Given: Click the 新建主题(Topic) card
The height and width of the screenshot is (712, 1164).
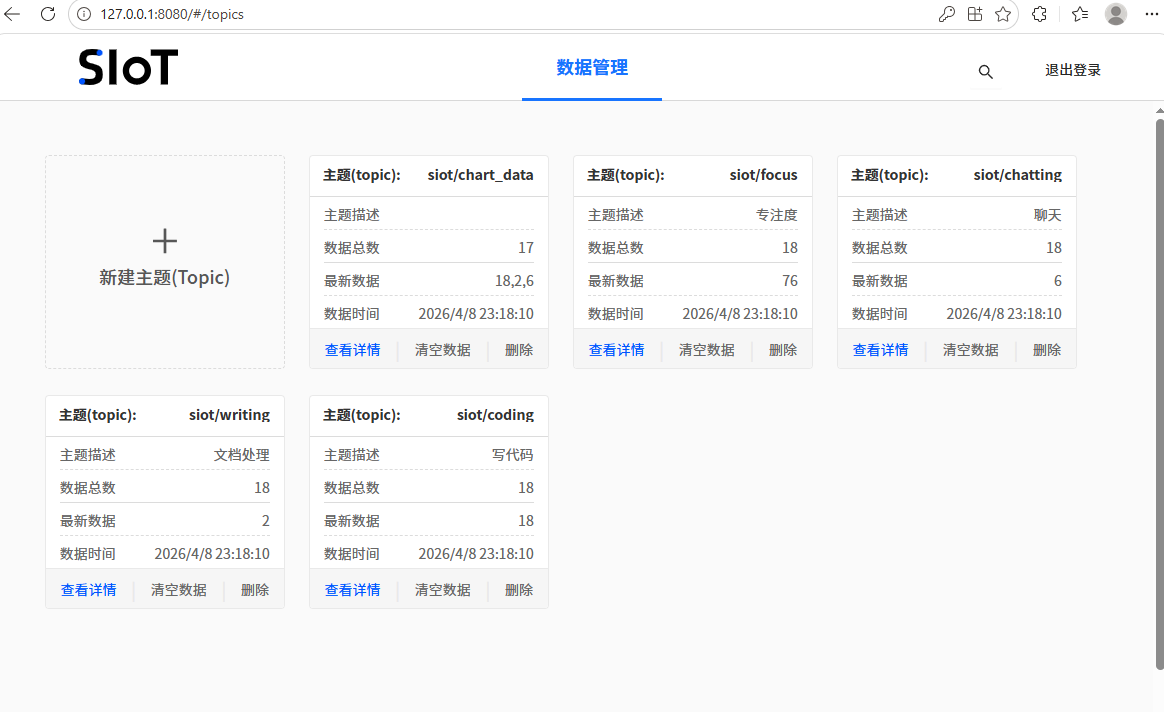Looking at the screenshot, I should 164,262.
